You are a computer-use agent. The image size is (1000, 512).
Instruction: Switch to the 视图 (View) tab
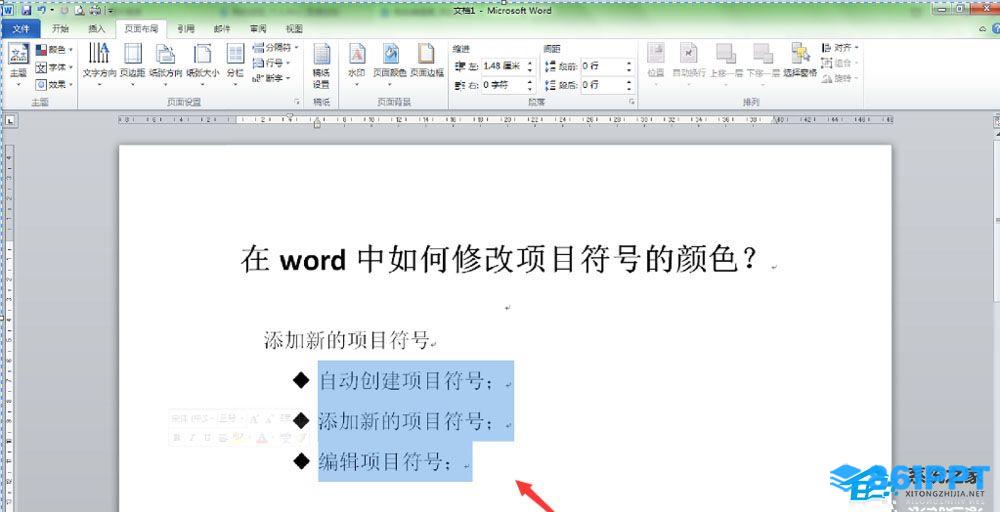[294, 29]
